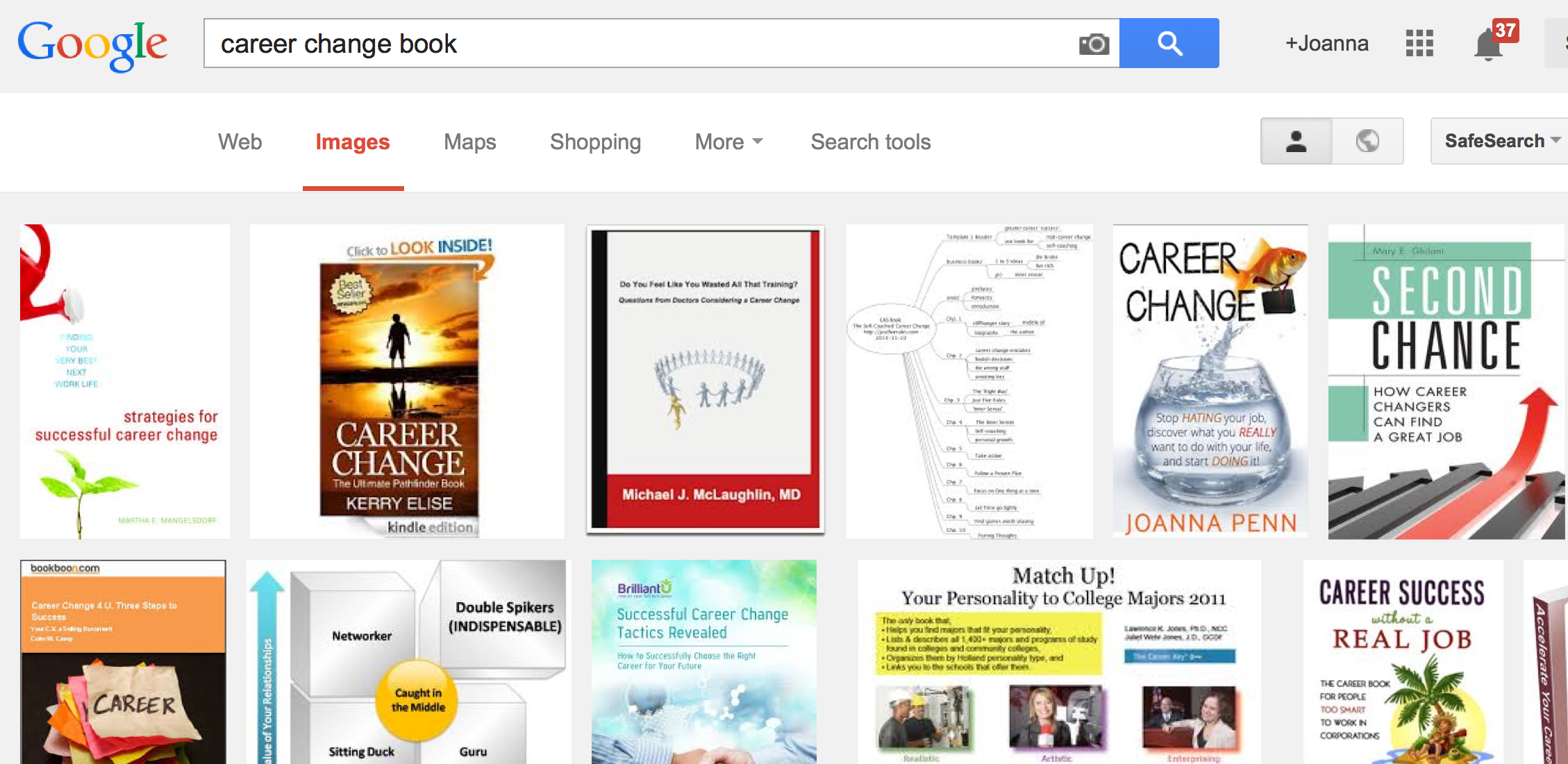Screen dimensions: 1568x764
Task: Open the SafeSearch dropdown
Action: pos(1500,141)
